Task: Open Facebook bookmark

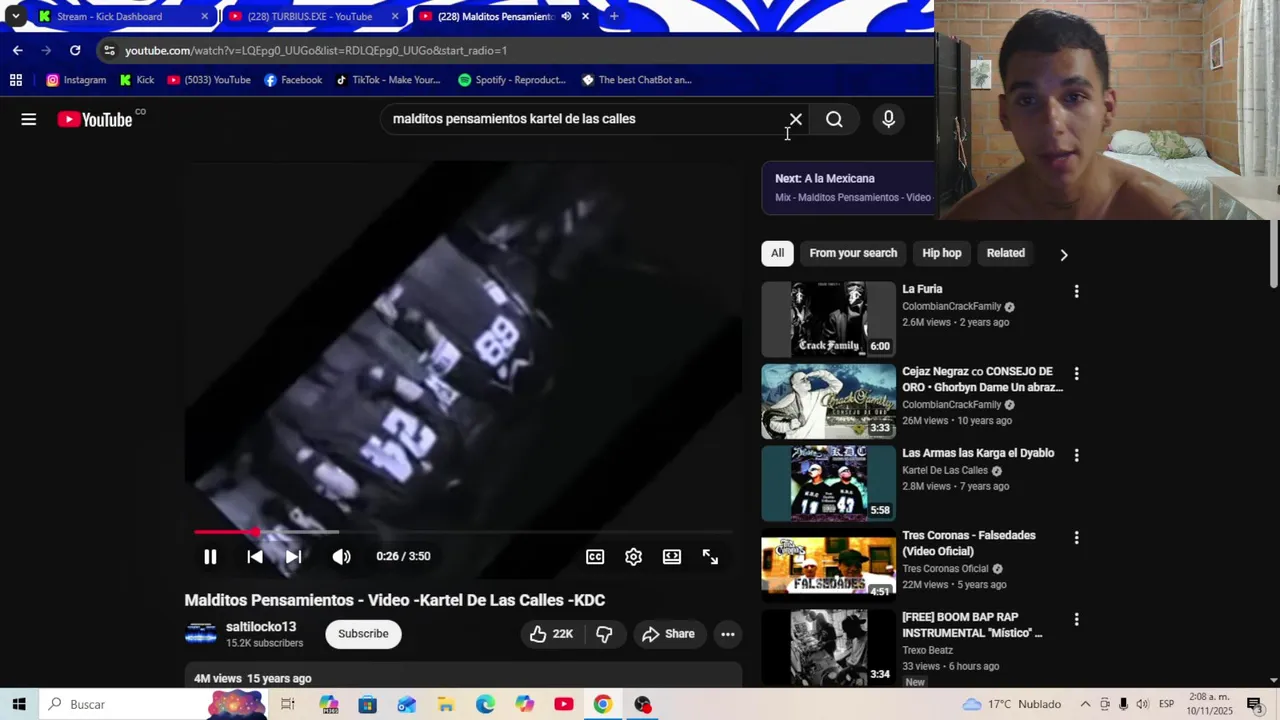Action: (293, 80)
